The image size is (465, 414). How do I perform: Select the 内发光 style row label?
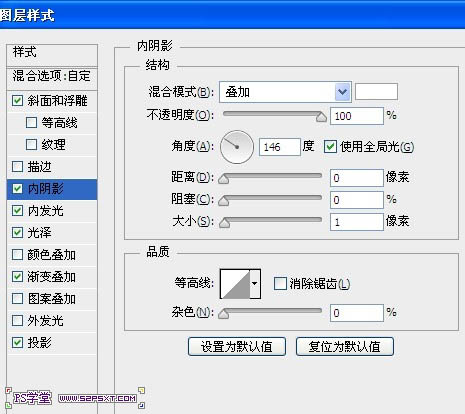46,211
